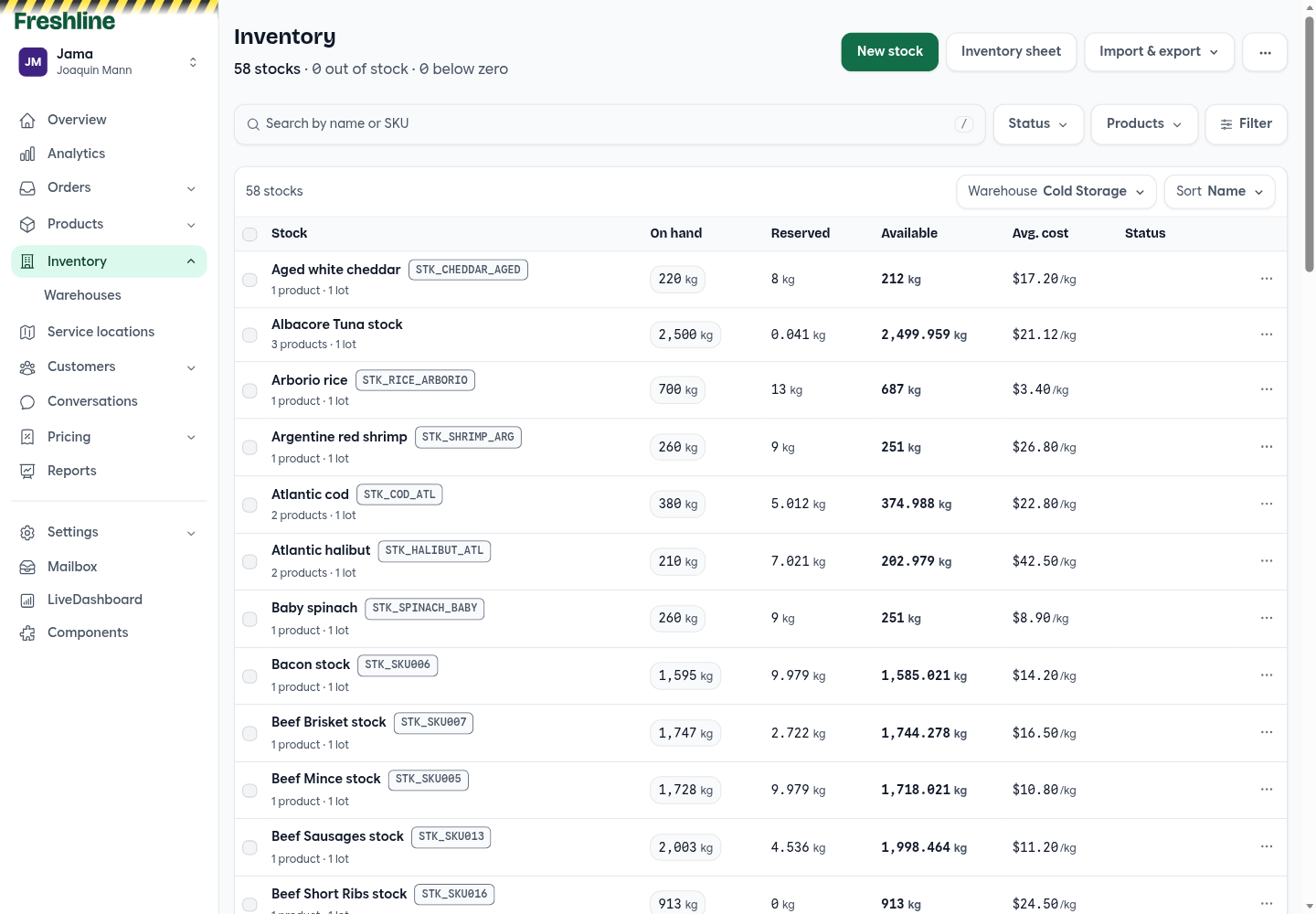Open the Overview home icon
Screen dimensions: 1316x914
tap(27, 120)
